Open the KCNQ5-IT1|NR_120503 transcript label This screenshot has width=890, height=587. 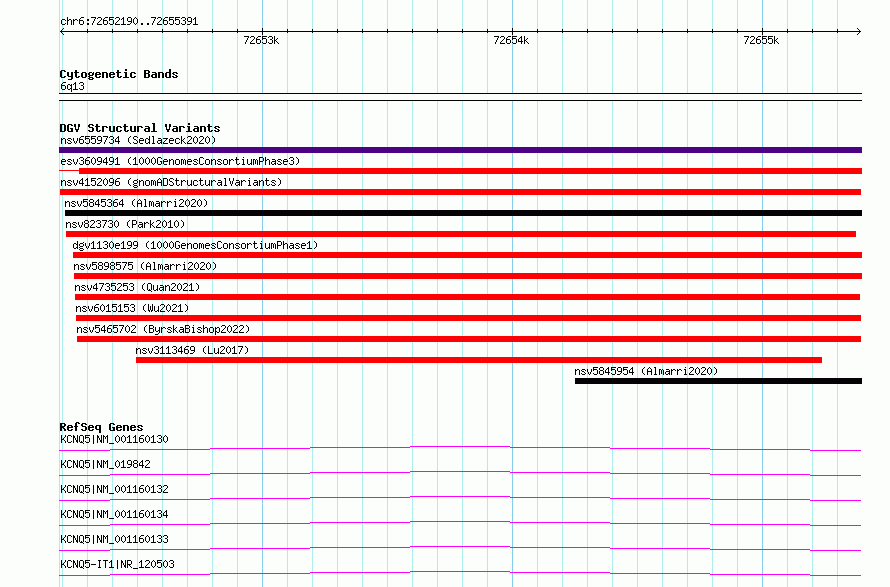click(x=117, y=564)
